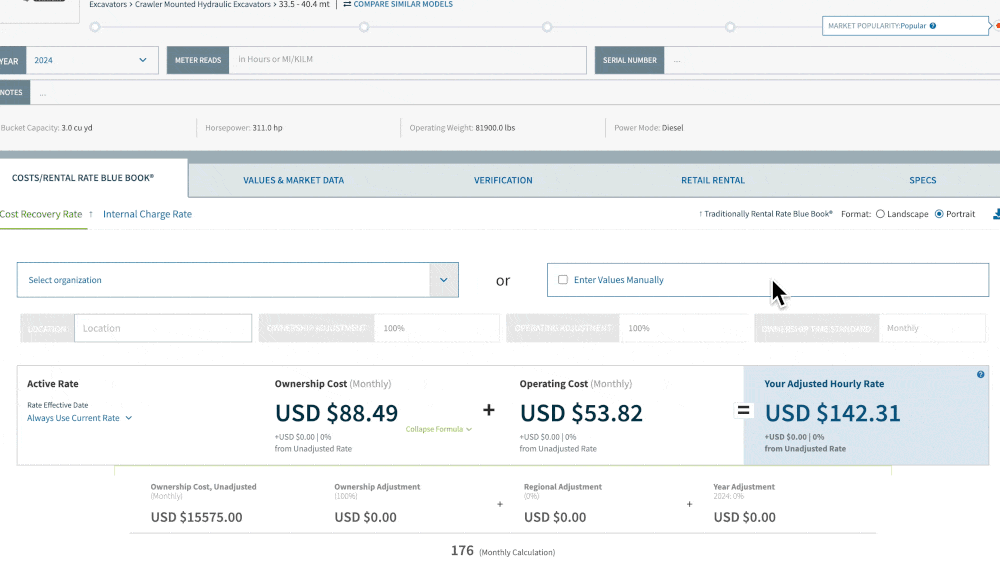Click the Market Popularity help icon
Viewport: 1000px width, 563px height.
932,26
